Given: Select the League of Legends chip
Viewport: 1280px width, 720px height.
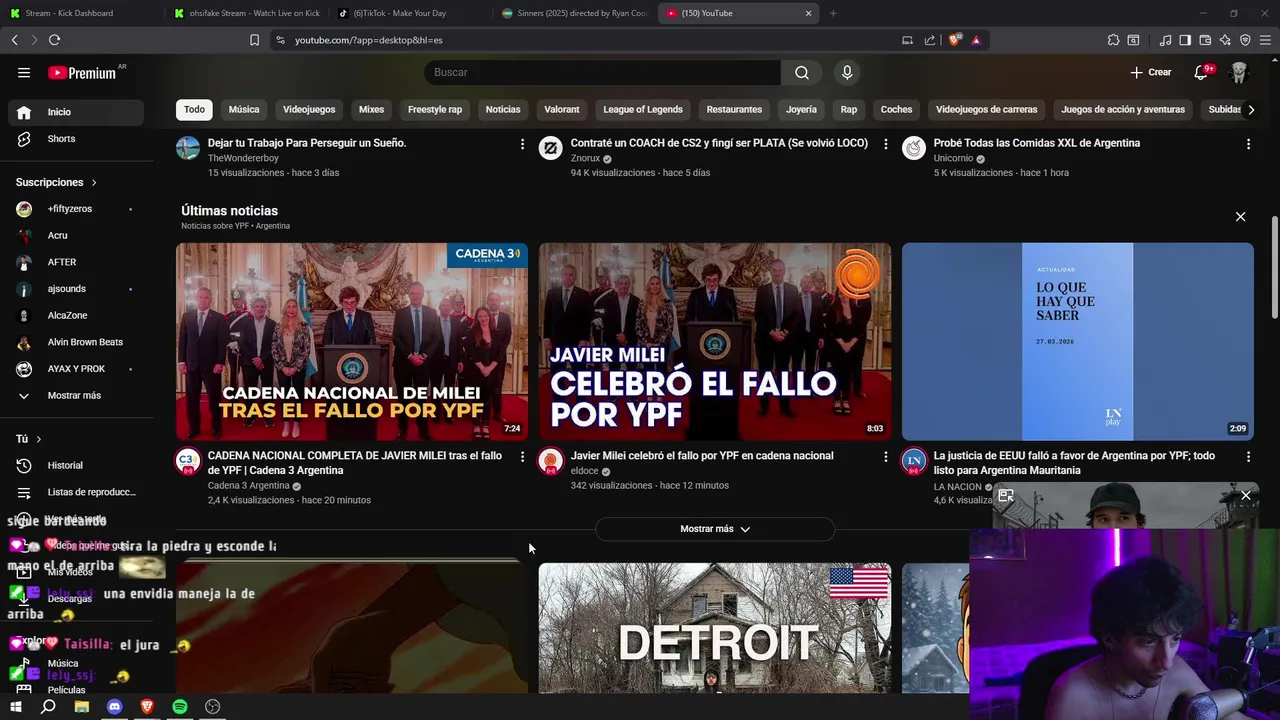Looking at the screenshot, I should coord(643,109).
